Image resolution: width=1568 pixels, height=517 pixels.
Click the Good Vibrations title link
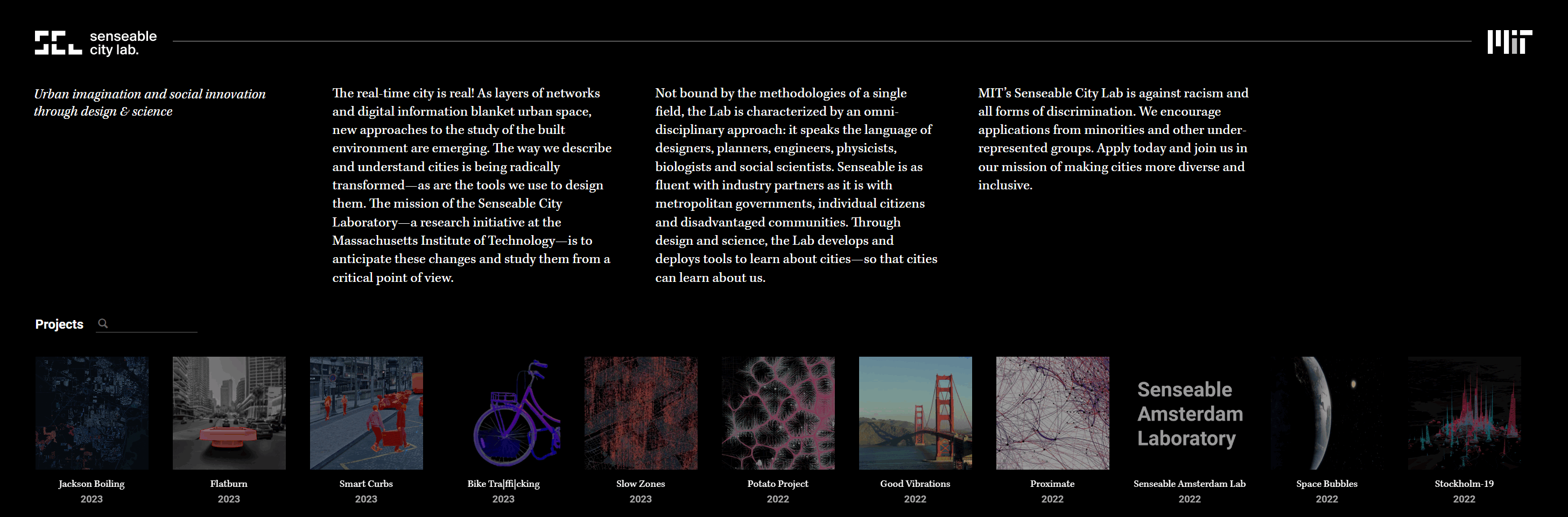[x=915, y=484]
